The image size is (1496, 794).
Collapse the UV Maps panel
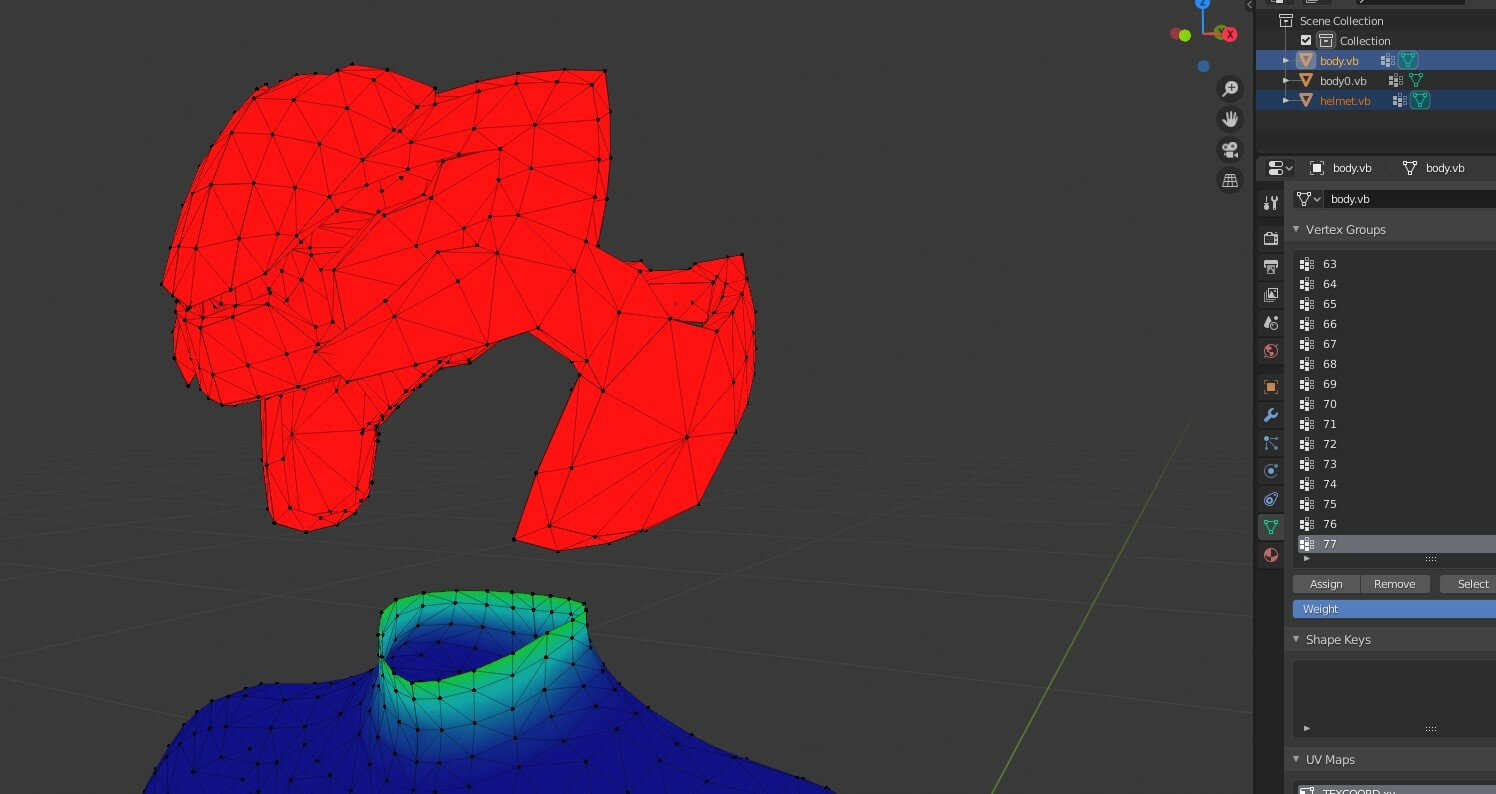coord(1297,759)
